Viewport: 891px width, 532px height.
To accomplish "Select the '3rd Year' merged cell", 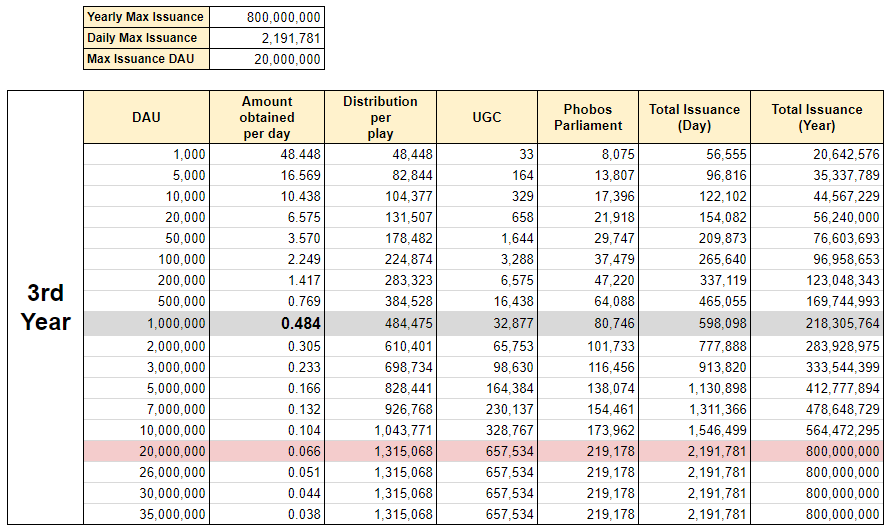I will 47,307.
